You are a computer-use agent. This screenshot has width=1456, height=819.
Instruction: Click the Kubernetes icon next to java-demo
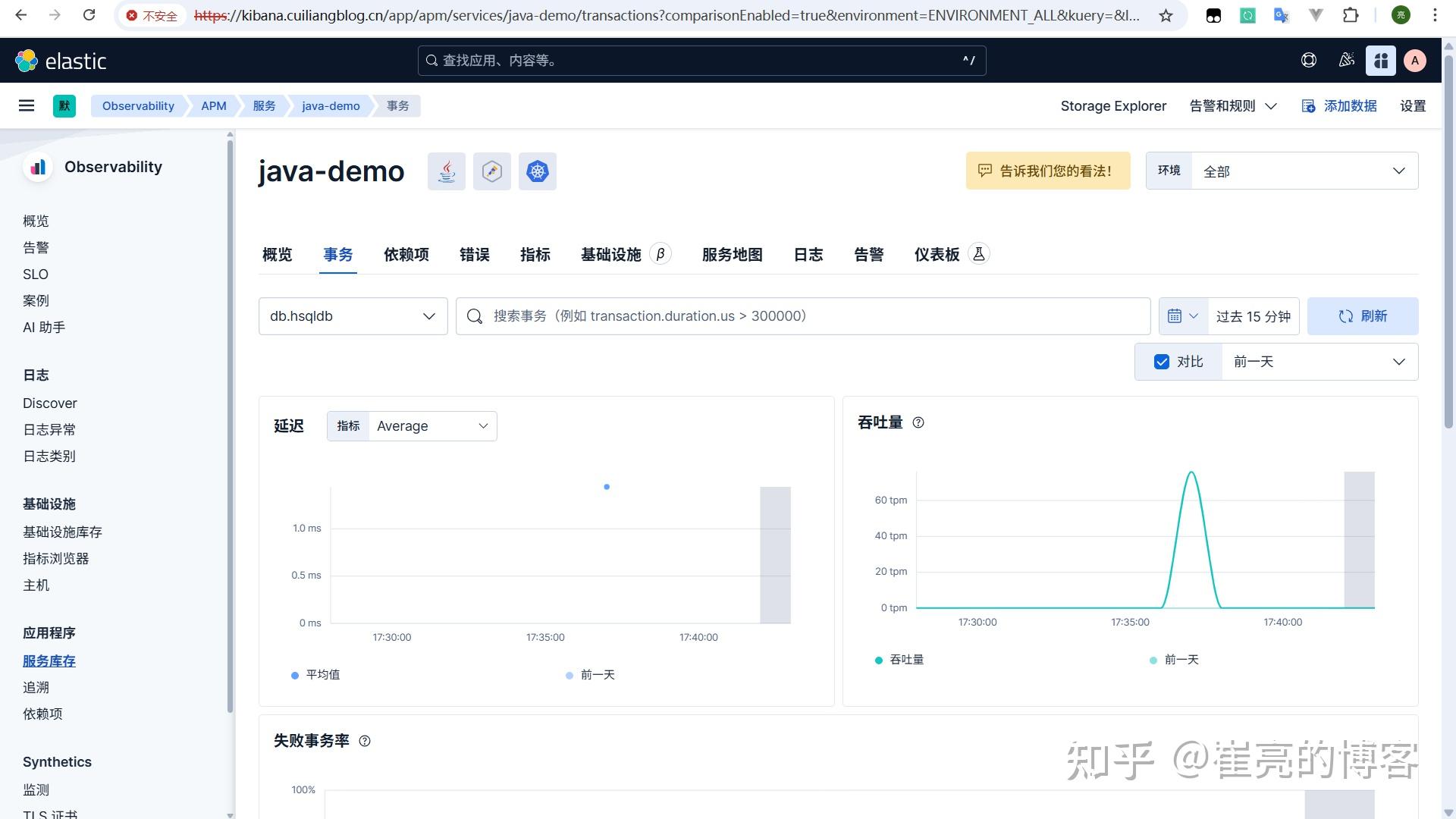pos(537,171)
